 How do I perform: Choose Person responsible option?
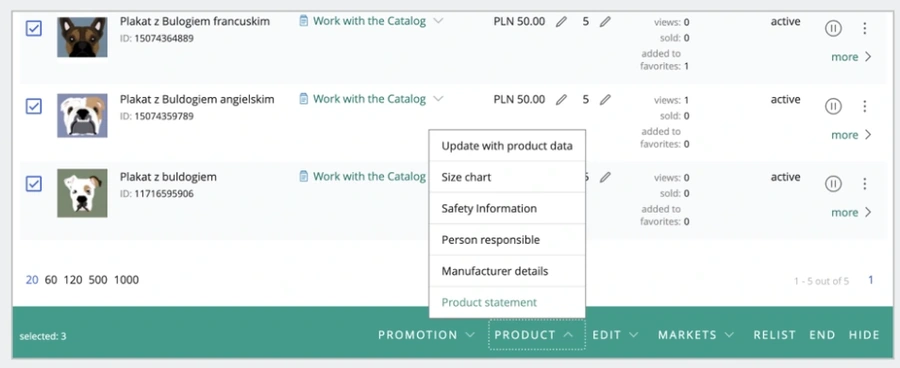tap(507, 239)
